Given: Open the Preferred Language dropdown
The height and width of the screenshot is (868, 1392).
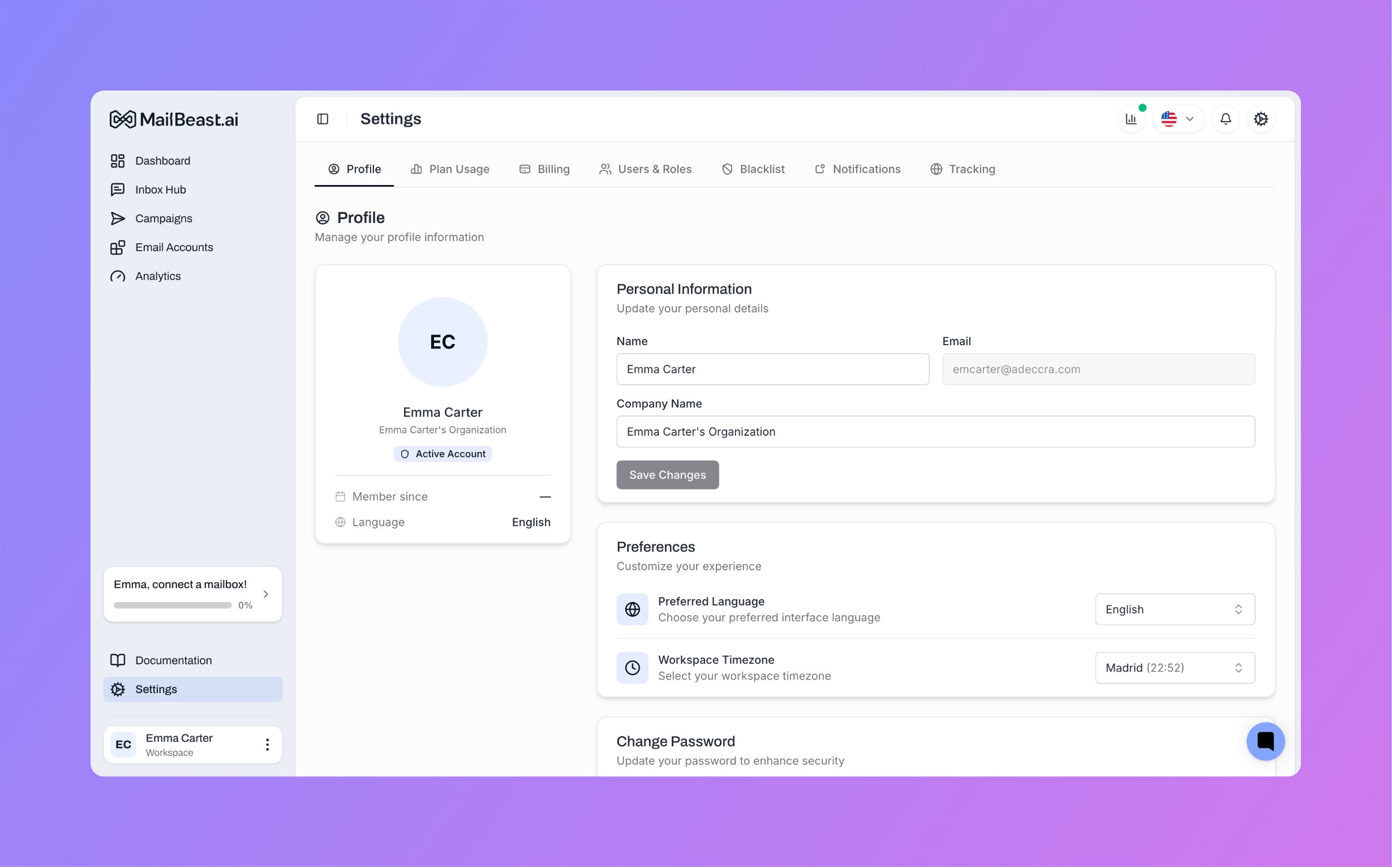Looking at the screenshot, I should [1174, 609].
